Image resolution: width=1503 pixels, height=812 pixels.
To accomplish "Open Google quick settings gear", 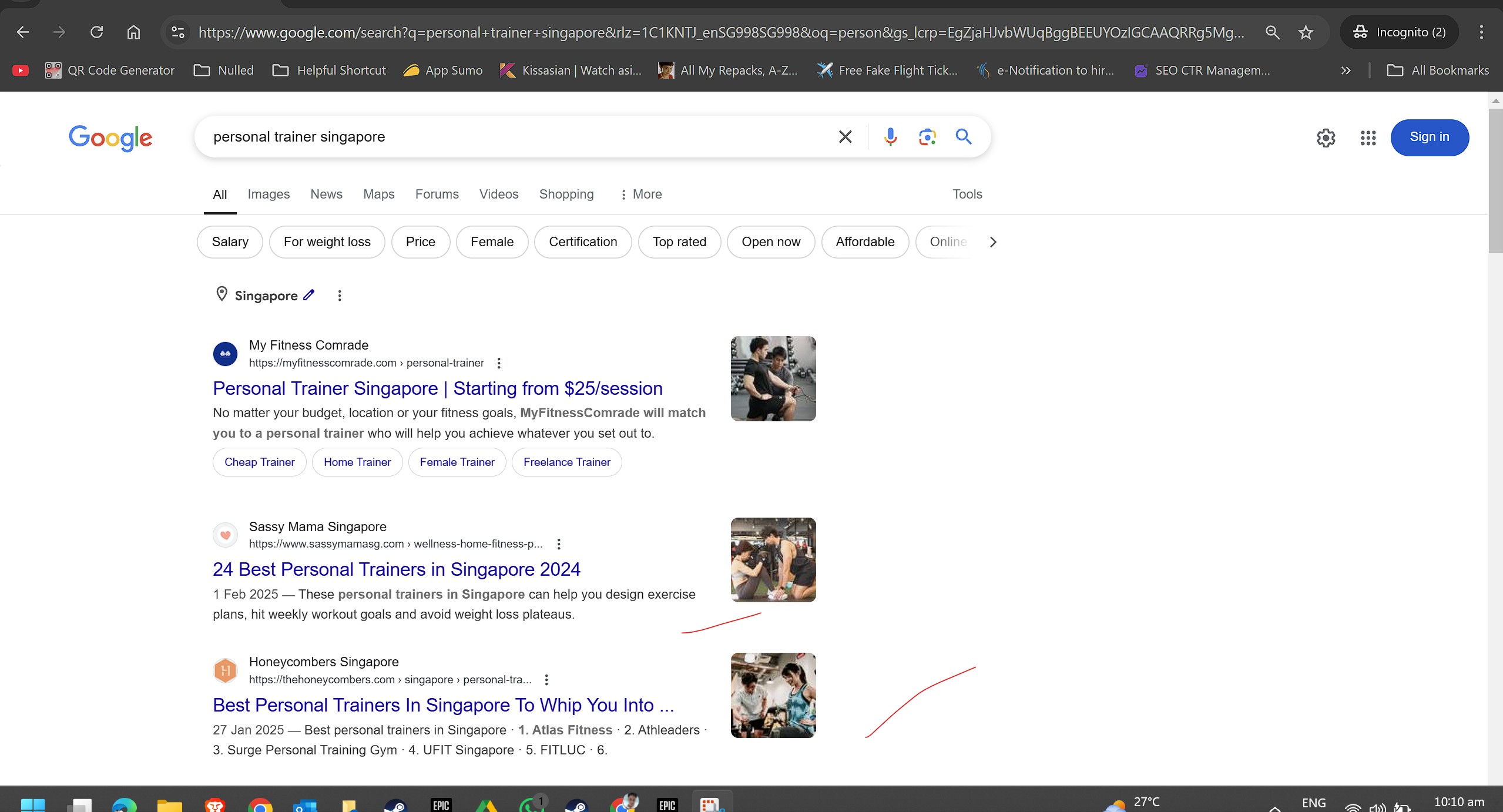I will point(1326,137).
